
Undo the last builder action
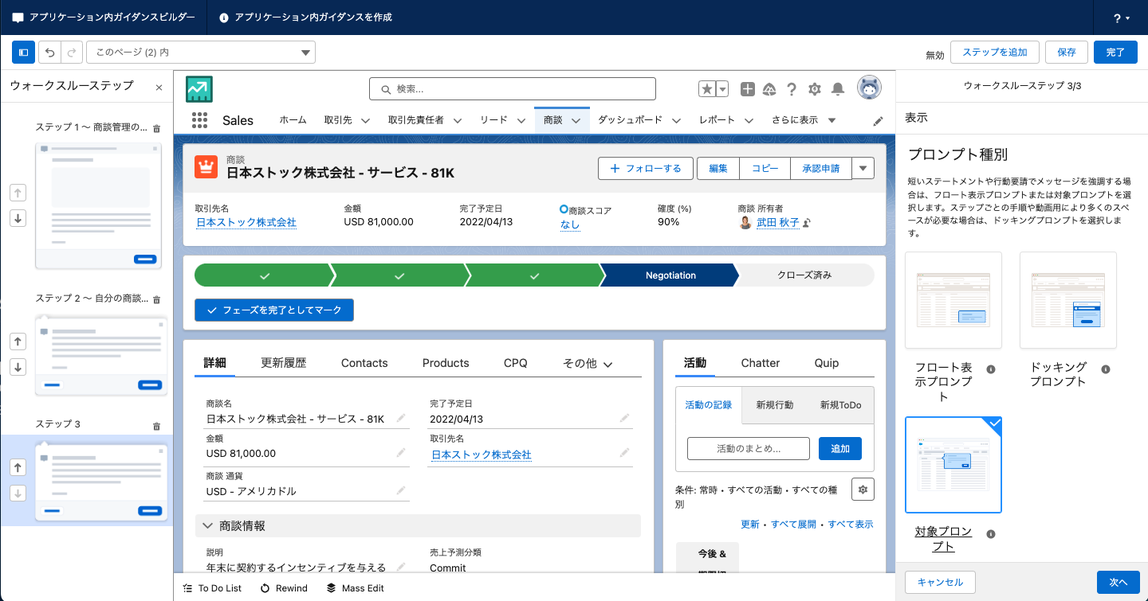pyautogui.click(x=49, y=53)
